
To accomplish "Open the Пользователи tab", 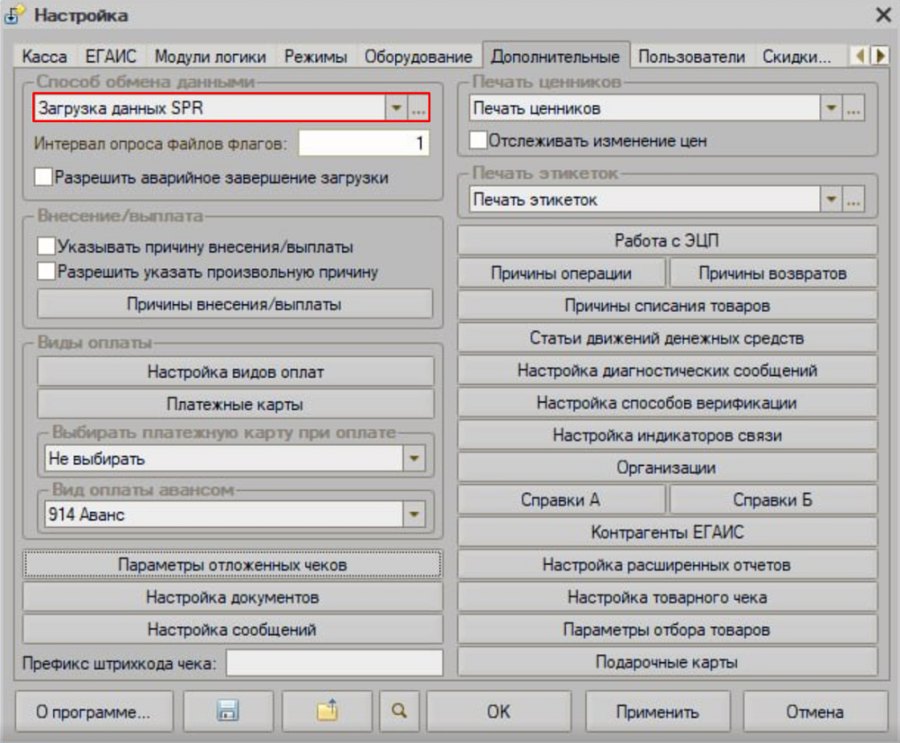I will coord(692,56).
